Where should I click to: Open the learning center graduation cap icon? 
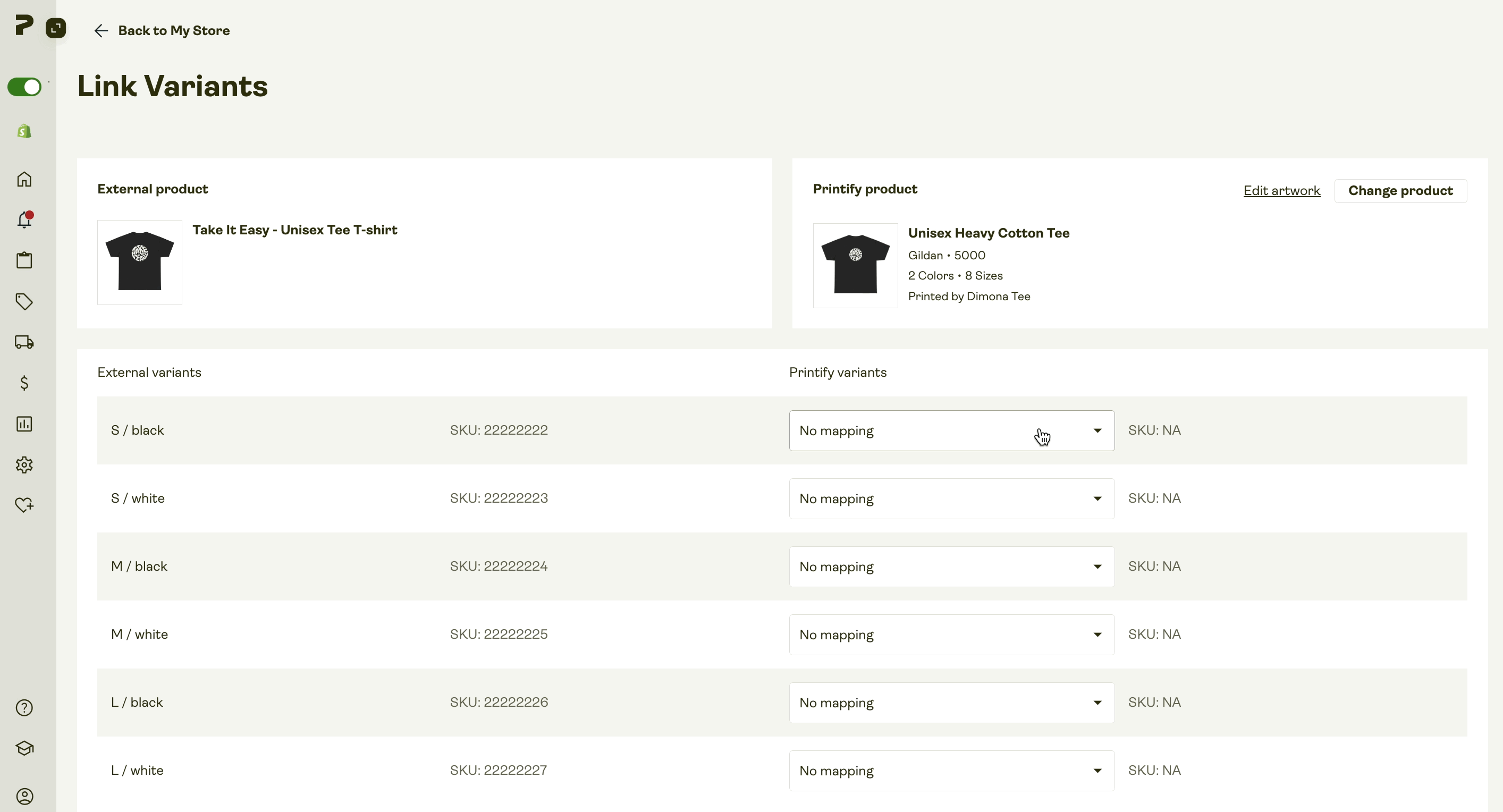[24, 748]
